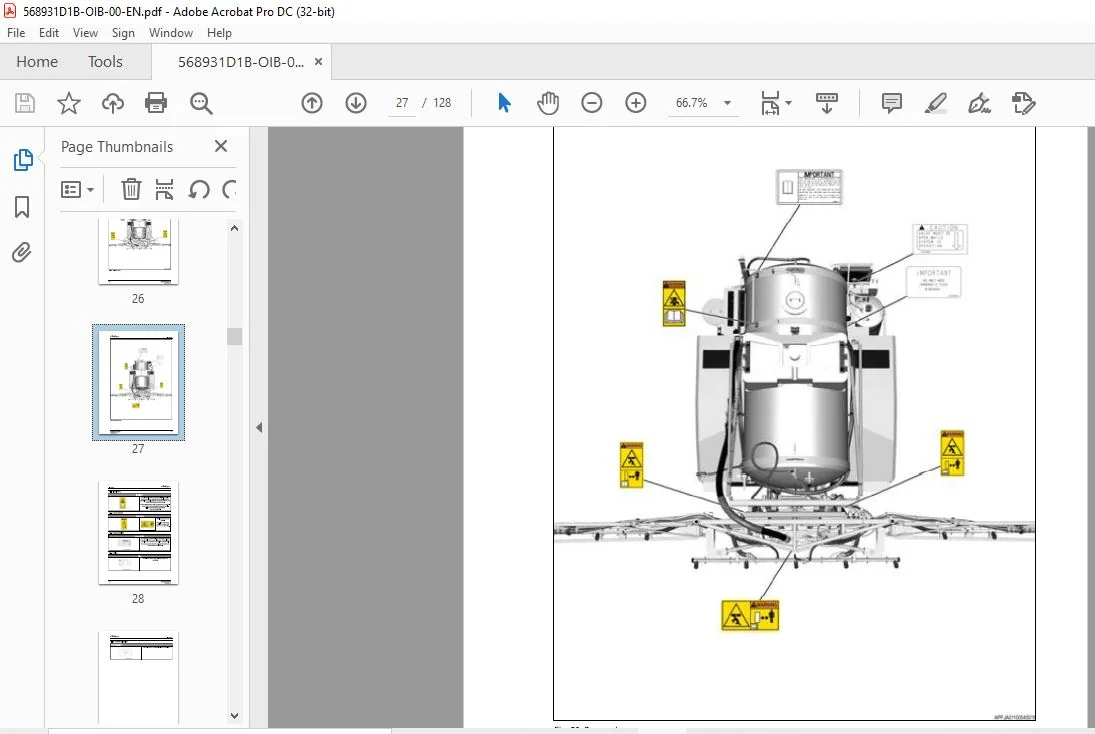Click the Fit page width icon
Screen dimensions: 1095x734
(770, 103)
